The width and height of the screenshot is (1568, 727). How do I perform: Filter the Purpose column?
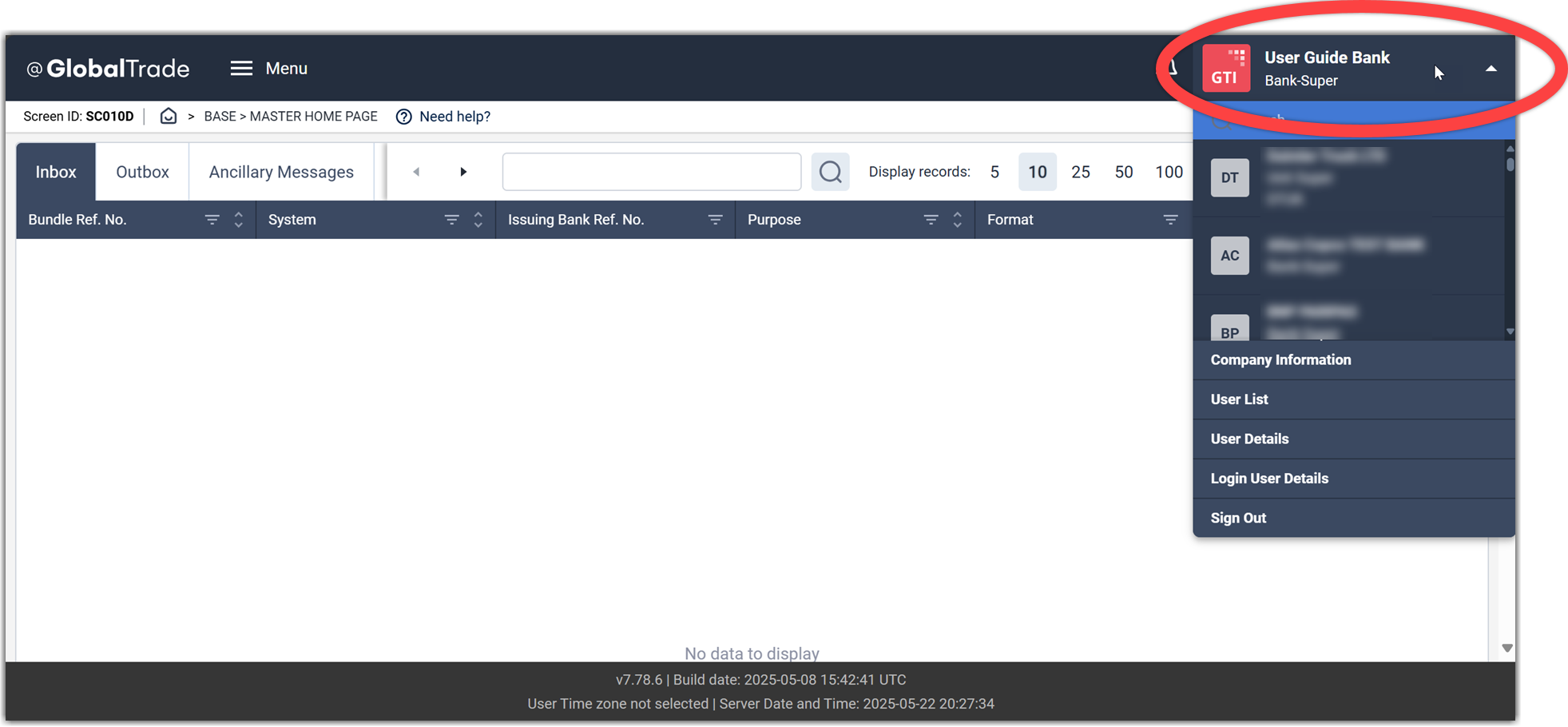[931, 220]
